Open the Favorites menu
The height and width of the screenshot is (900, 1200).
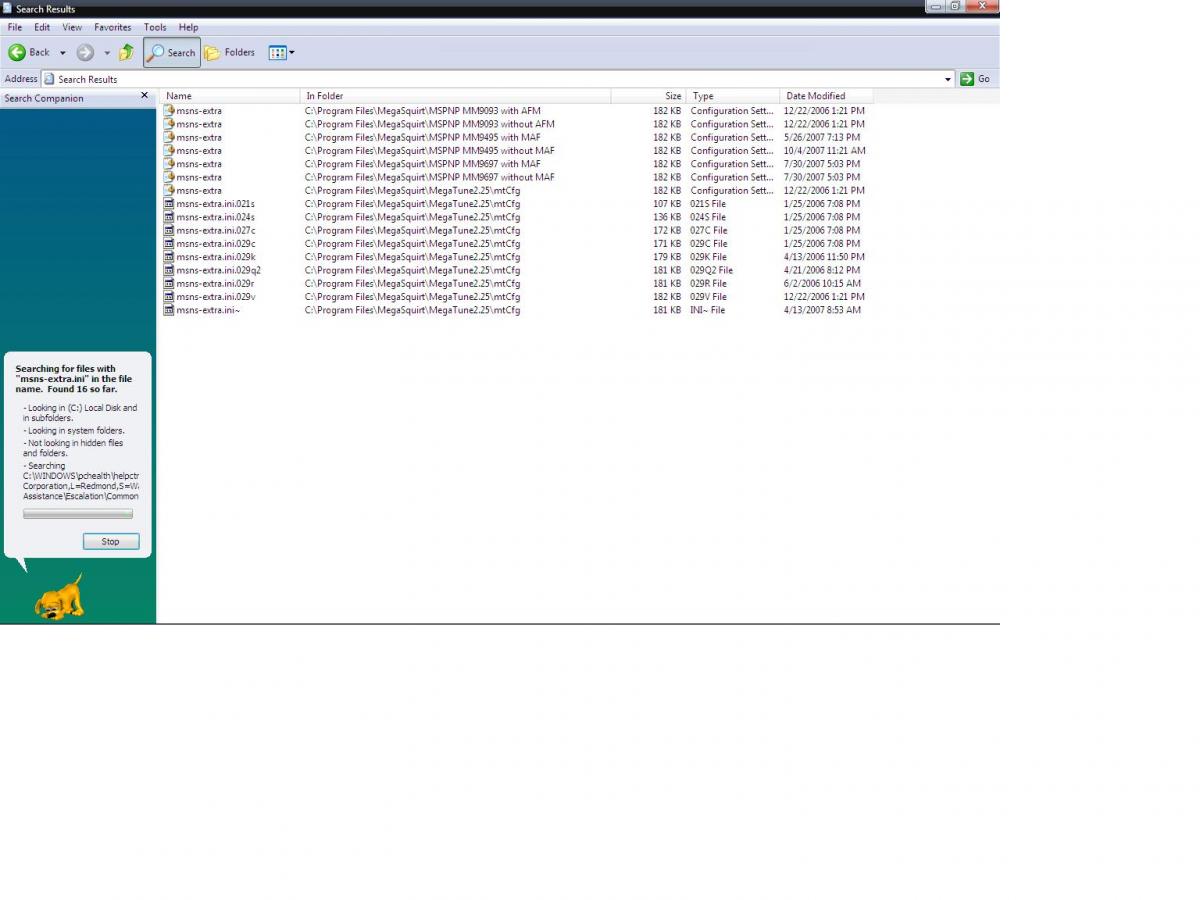click(x=113, y=27)
